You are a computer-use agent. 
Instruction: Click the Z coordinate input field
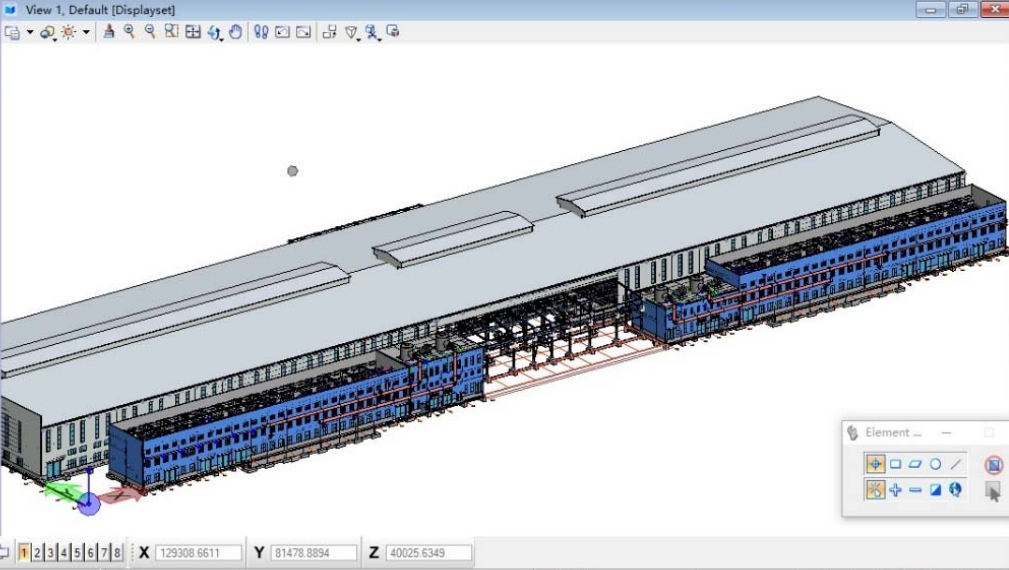click(428, 553)
